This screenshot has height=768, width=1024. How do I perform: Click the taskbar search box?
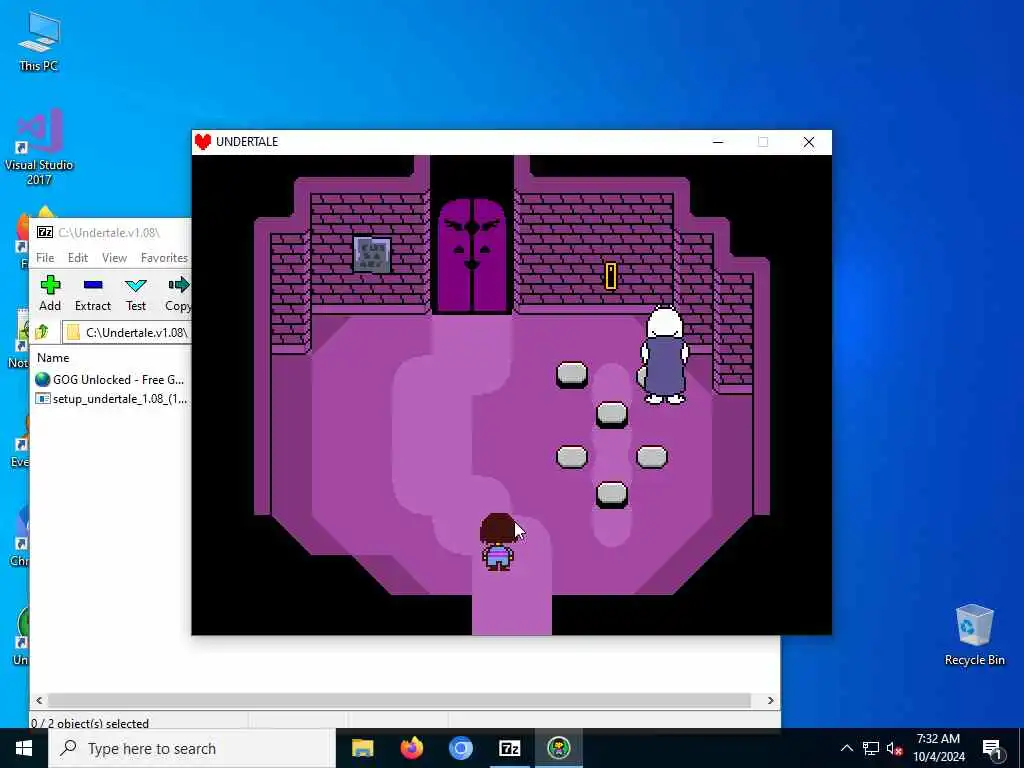tap(192, 748)
